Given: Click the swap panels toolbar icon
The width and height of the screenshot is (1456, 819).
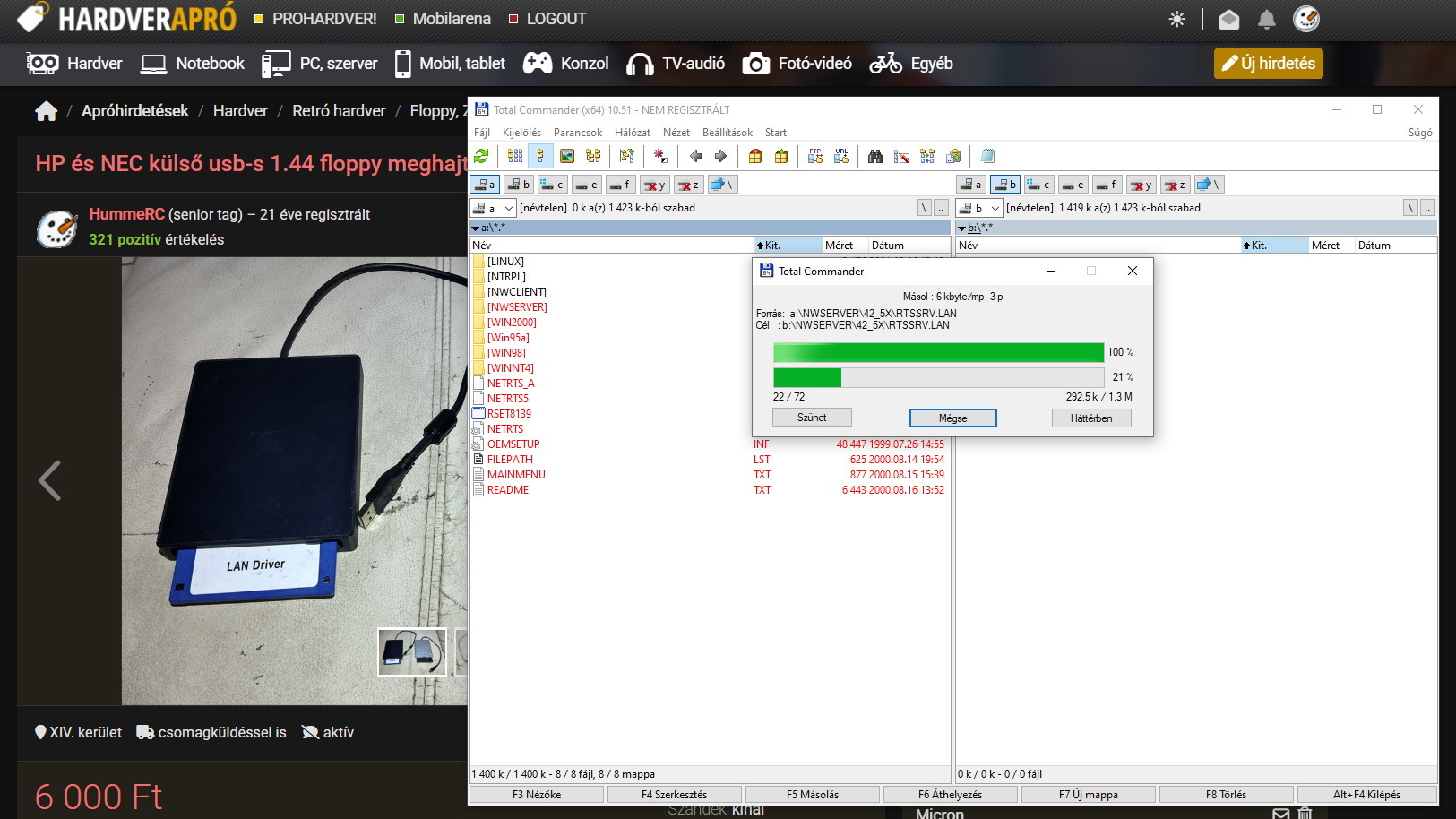Looking at the screenshot, I should click(x=626, y=156).
